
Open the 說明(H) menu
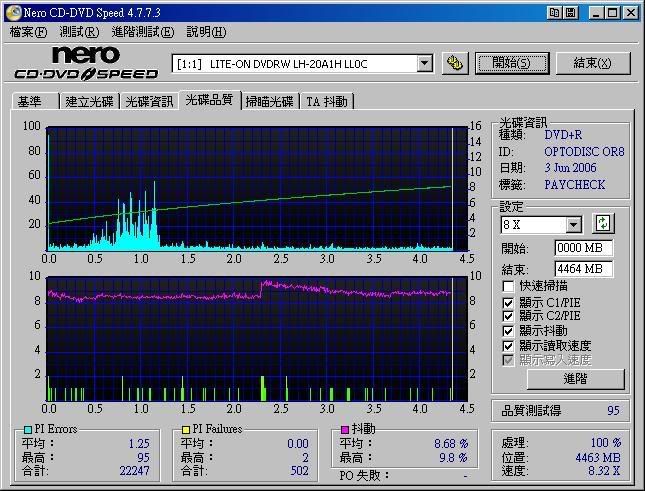pyautogui.click(x=206, y=32)
